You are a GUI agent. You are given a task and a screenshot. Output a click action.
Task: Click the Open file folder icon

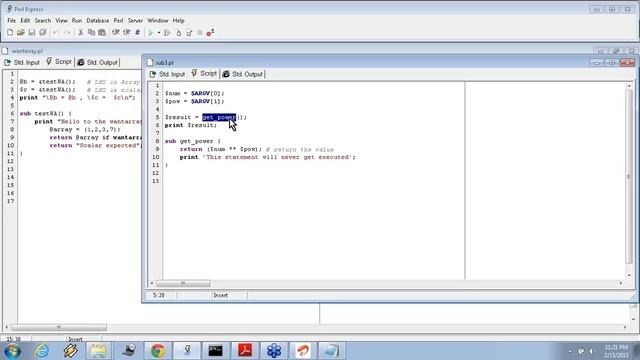point(21,32)
